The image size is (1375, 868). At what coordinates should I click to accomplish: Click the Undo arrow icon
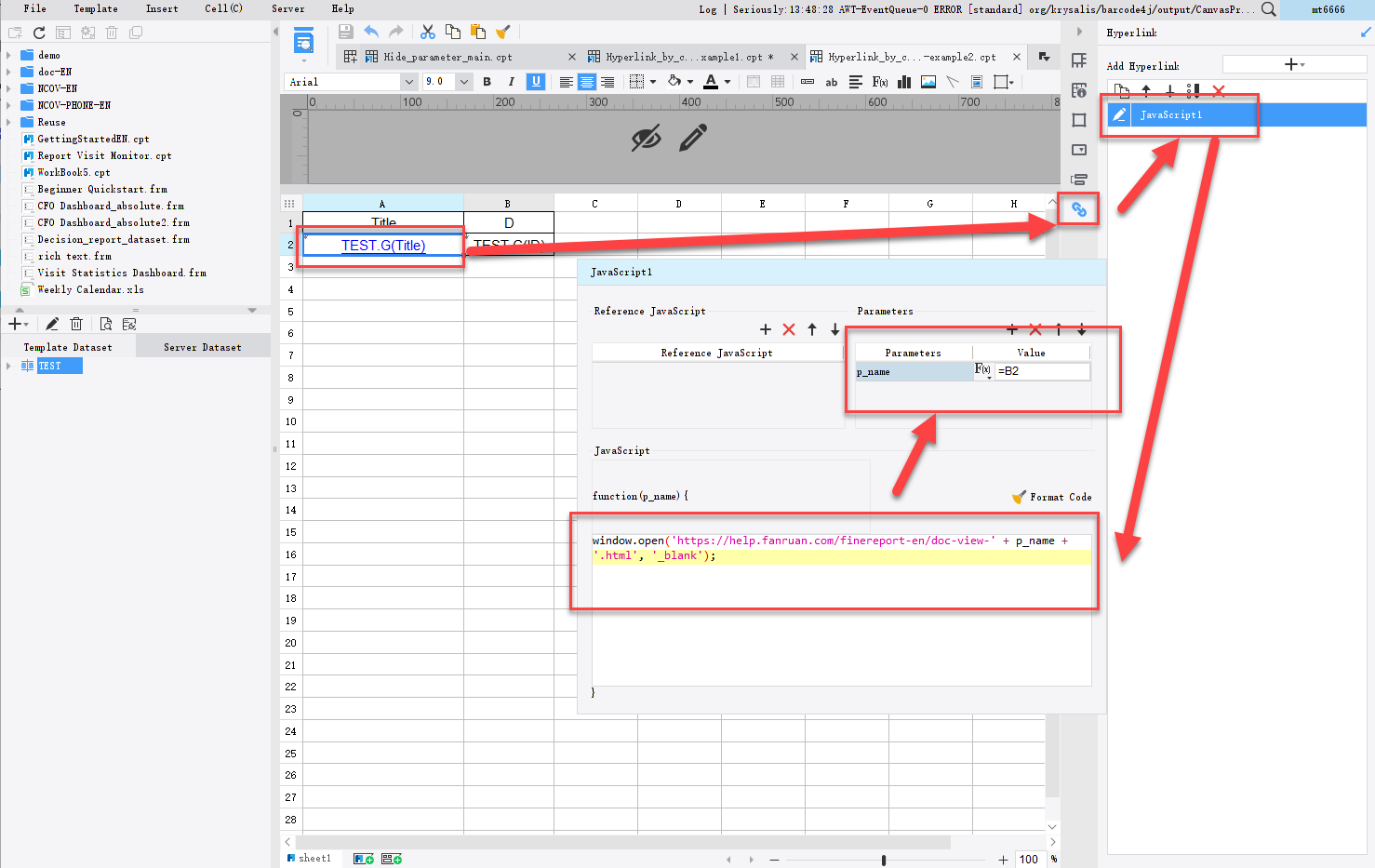pyautogui.click(x=371, y=32)
